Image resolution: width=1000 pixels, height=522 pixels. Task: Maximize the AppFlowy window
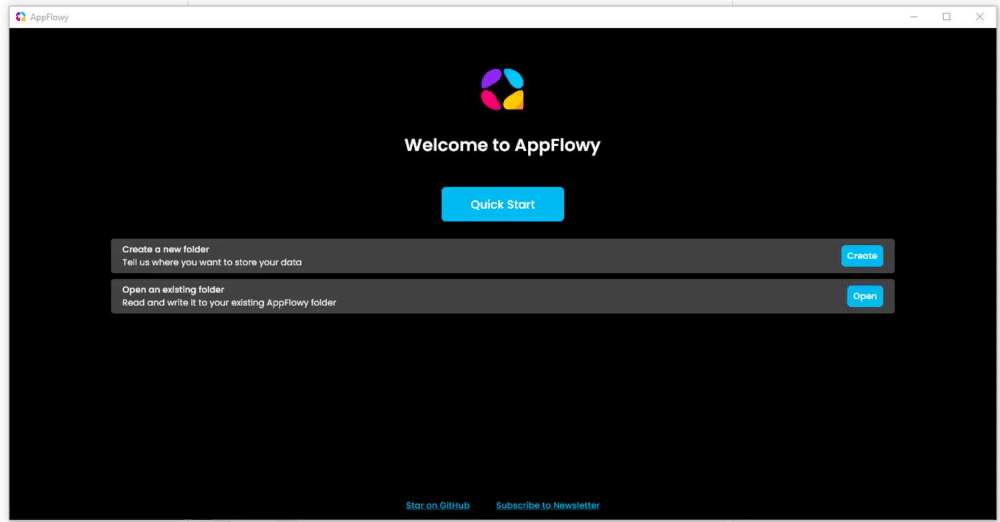click(946, 17)
